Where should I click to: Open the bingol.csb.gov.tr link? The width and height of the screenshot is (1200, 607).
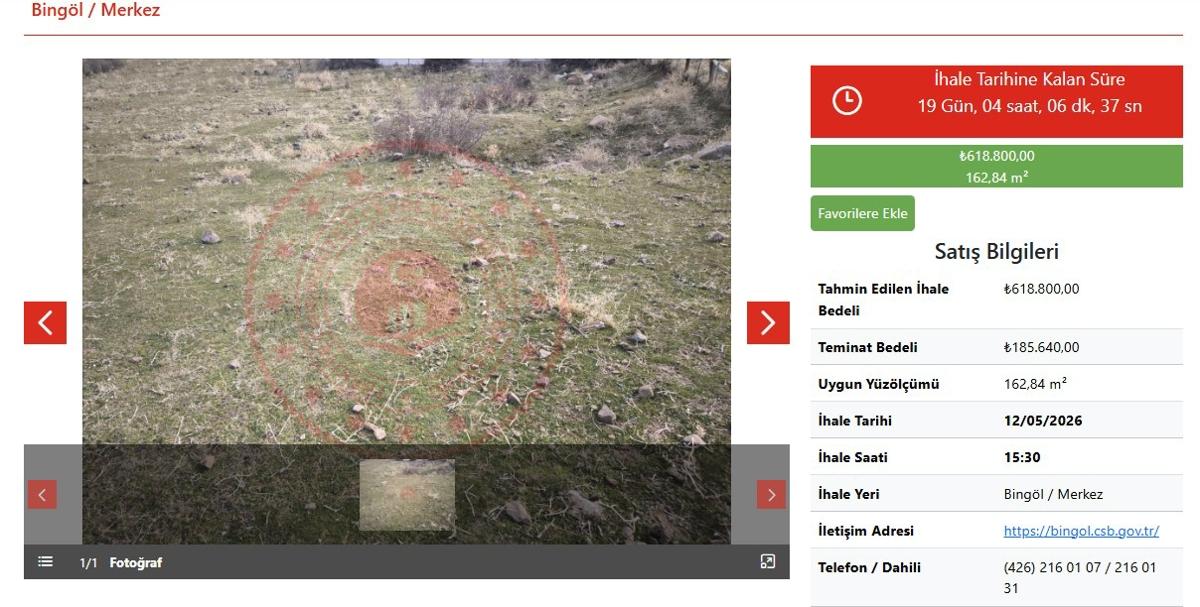(1081, 531)
